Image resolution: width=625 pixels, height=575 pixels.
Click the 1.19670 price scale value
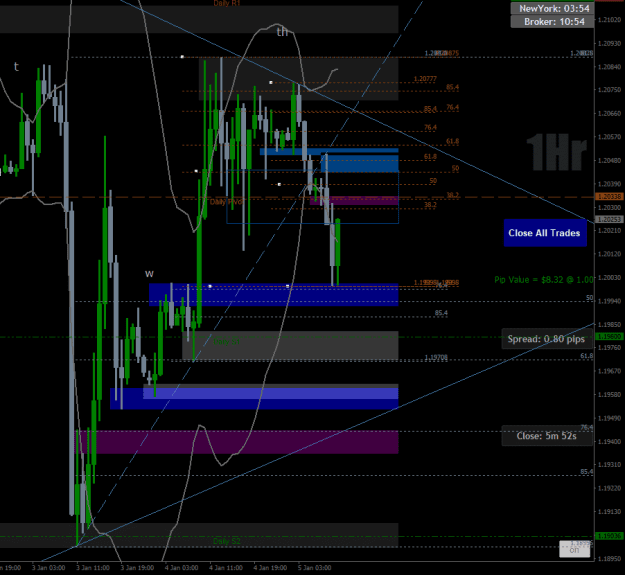(x=609, y=371)
